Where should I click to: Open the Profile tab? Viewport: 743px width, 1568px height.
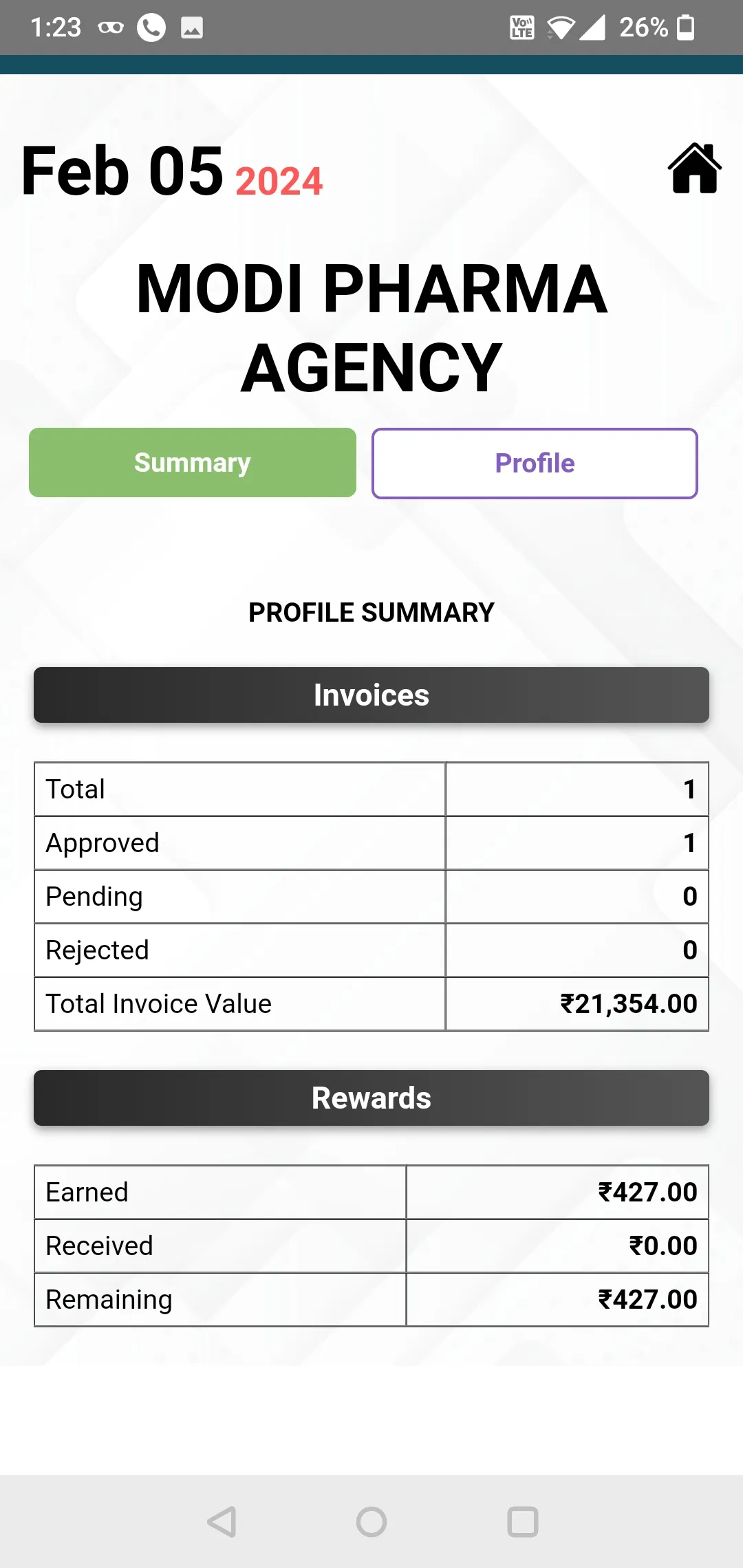tap(535, 463)
